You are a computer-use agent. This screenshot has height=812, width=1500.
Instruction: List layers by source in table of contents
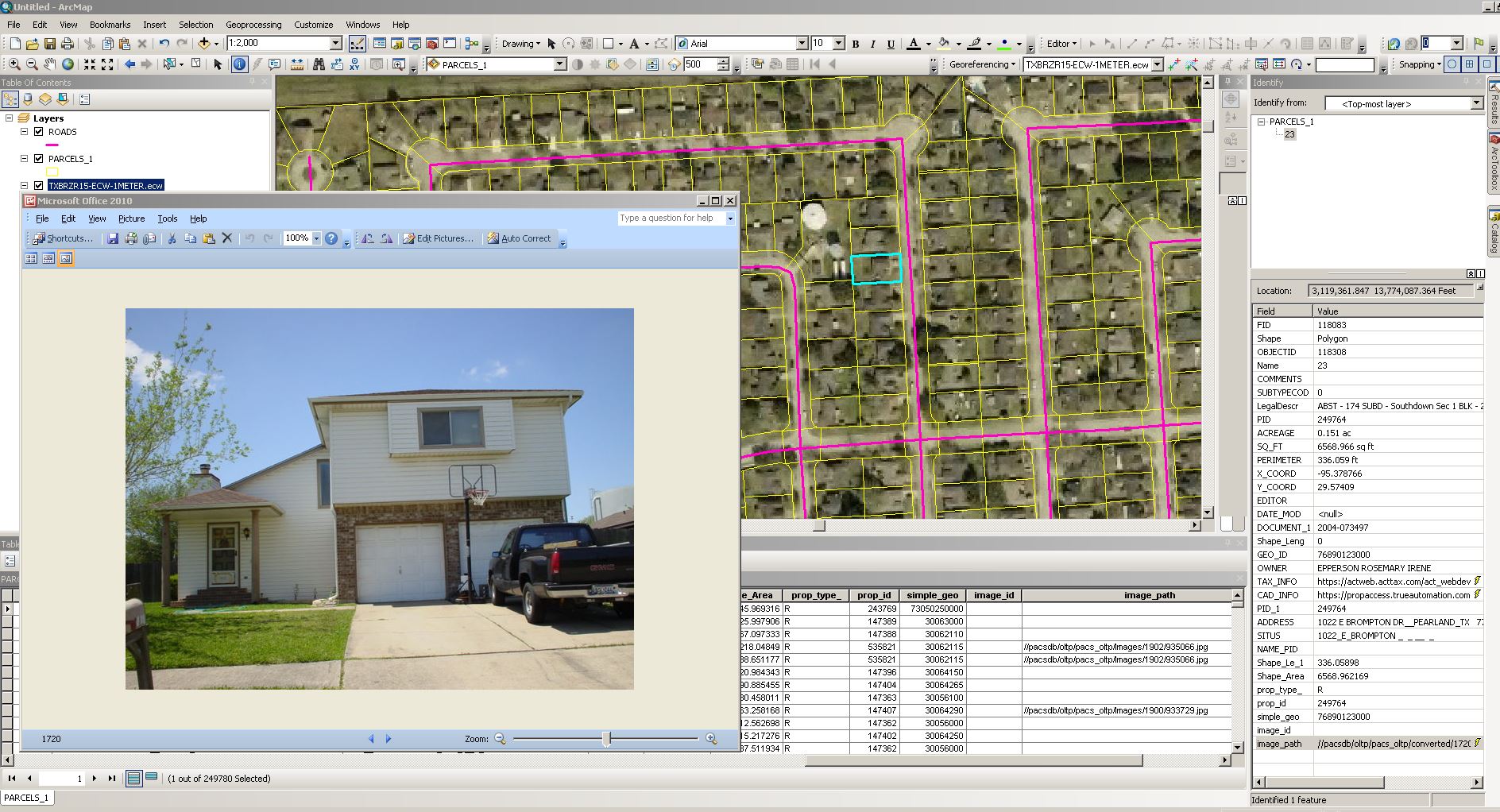click(x=28, y=99)
